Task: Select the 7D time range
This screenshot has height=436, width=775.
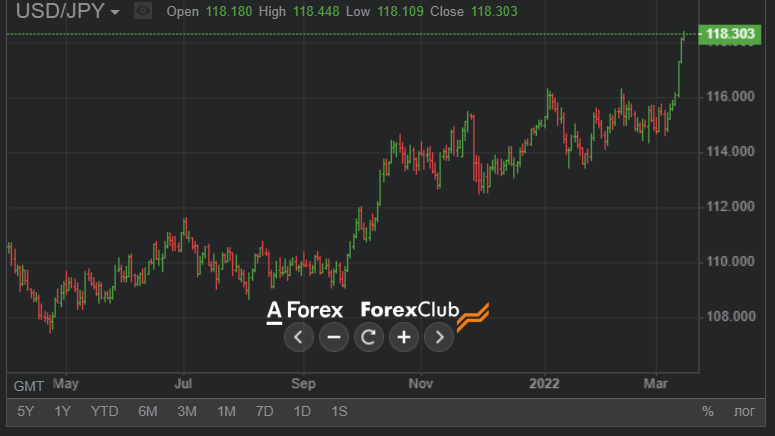Action: (x=264, y=411)
